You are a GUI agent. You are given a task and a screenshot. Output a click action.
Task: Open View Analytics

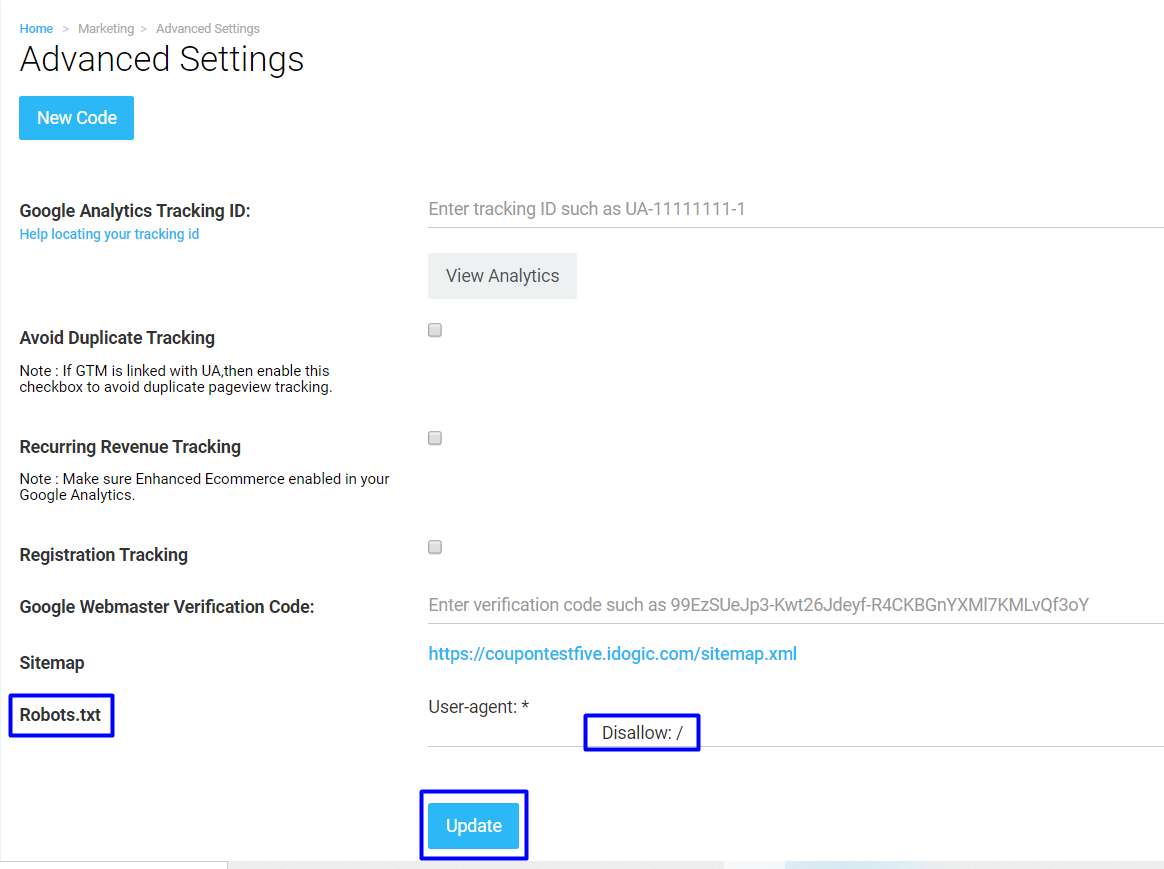[x=503, y=276]
